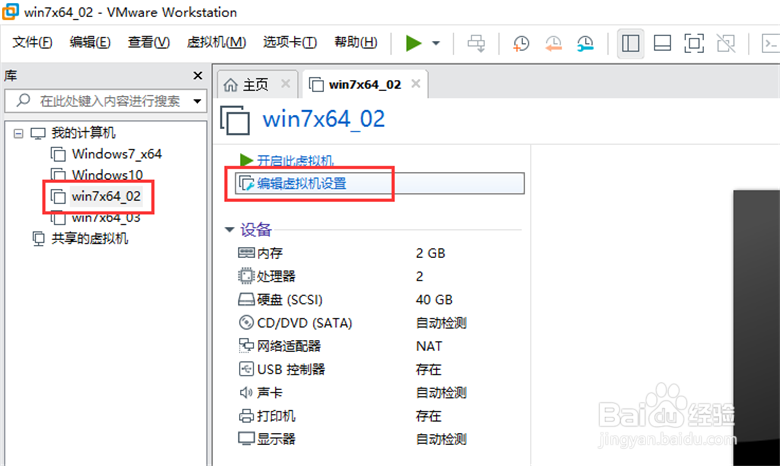
Task: Select win7x64_02 in the library tree
Action: (106, 196)
